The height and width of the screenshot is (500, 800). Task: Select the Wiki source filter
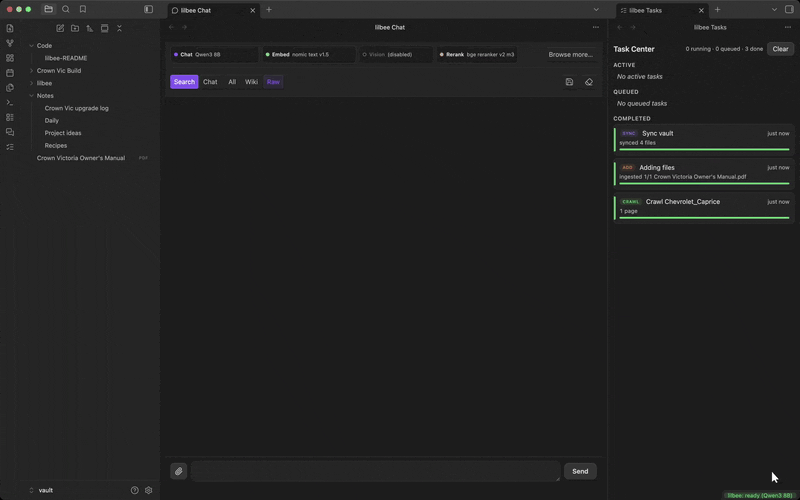pyautogui.click(x=251, y=82)
